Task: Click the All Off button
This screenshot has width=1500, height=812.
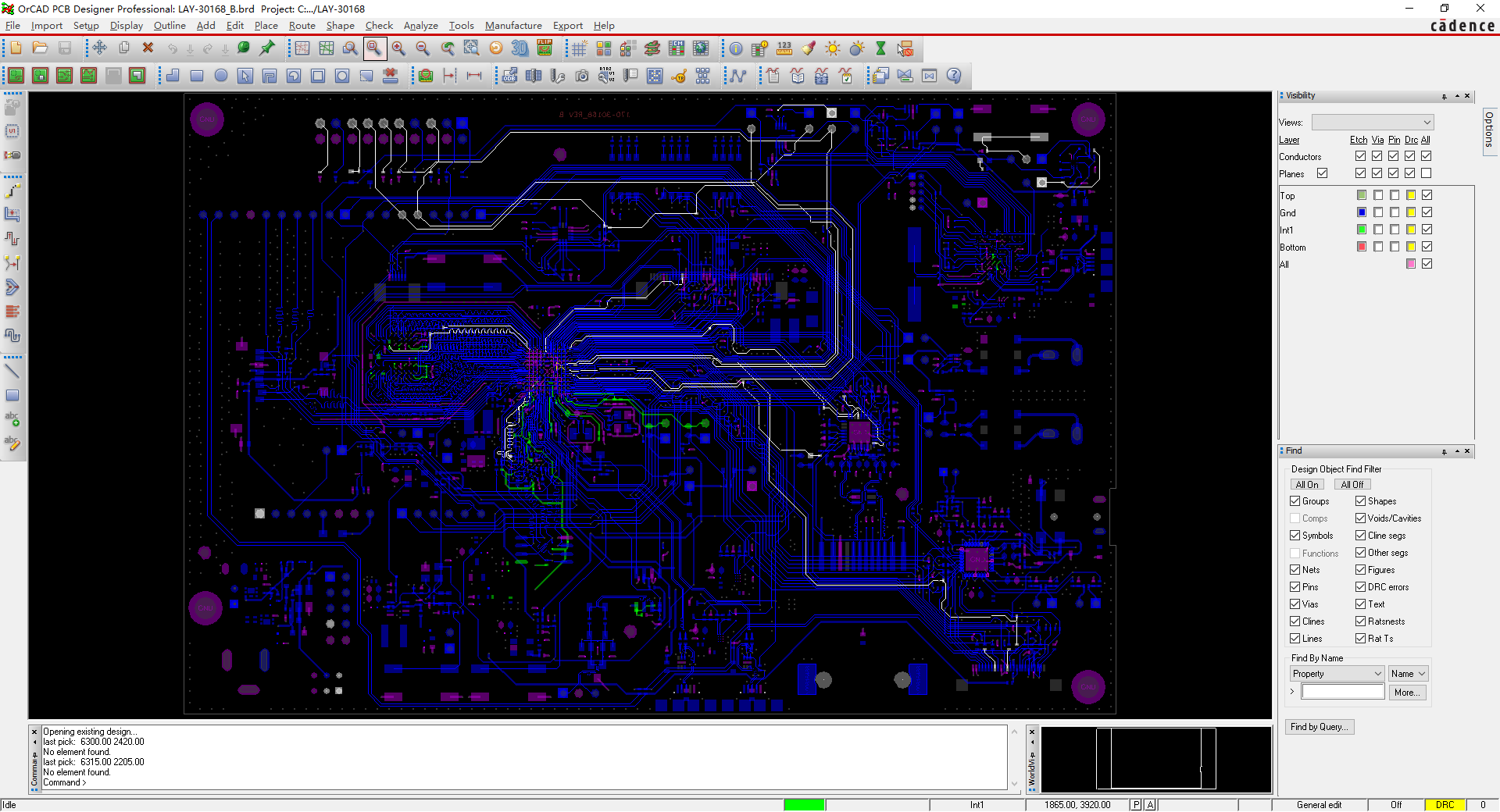Action: point(1352,485)
